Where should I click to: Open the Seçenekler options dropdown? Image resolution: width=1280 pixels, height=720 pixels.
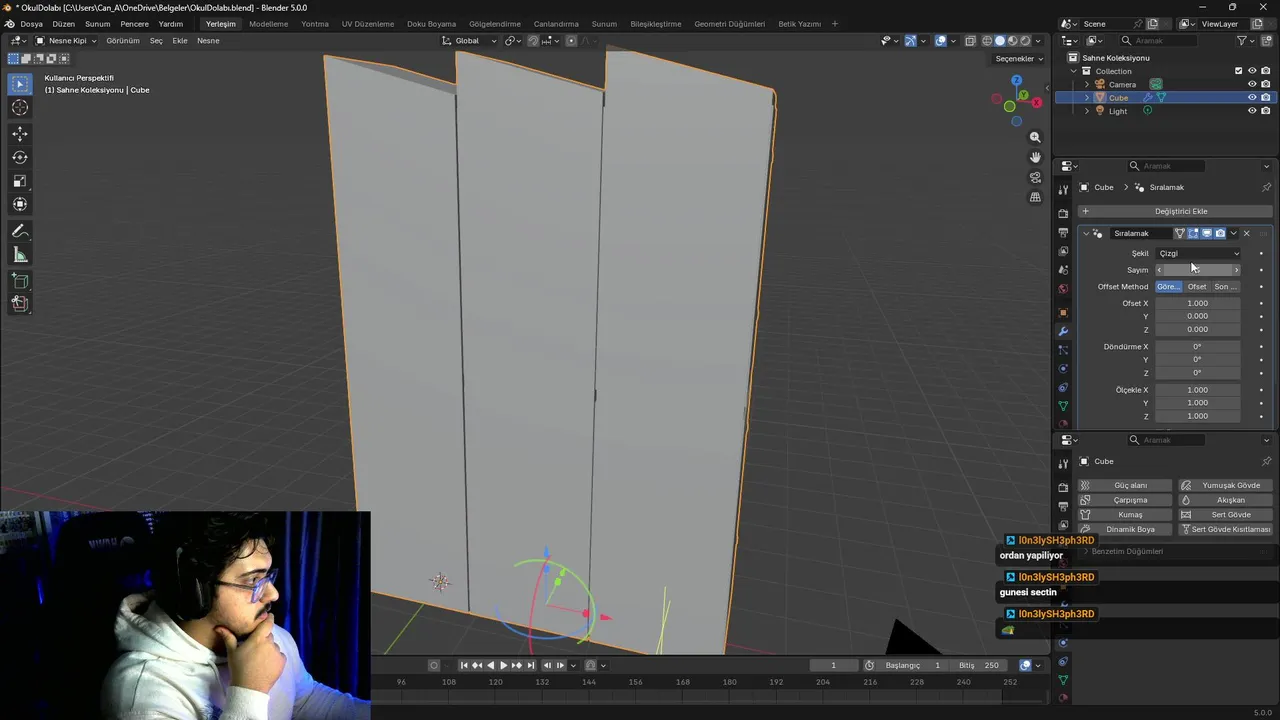(x=1018, y=58)
